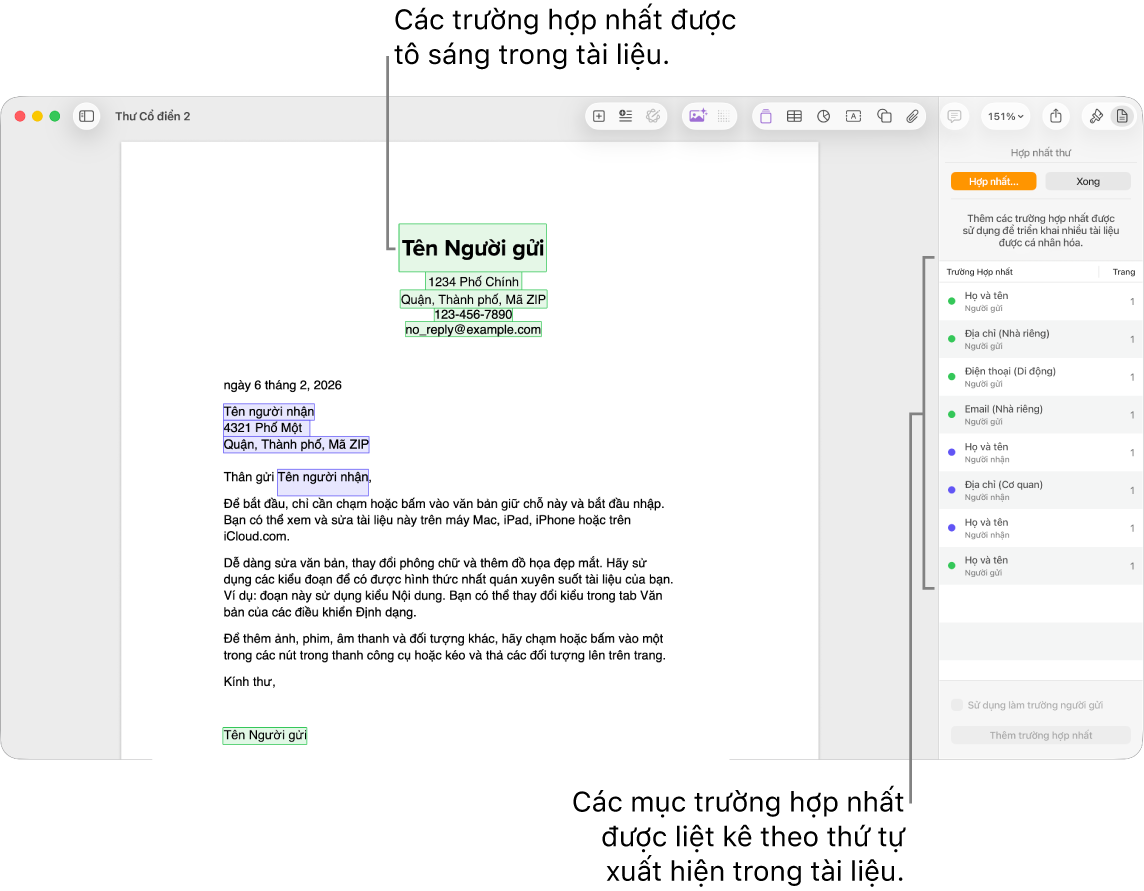Screen dimensions: 1144x891
Task: Select the Email (Nhà riêng) merge field row
Action: tap(1041, 415)
